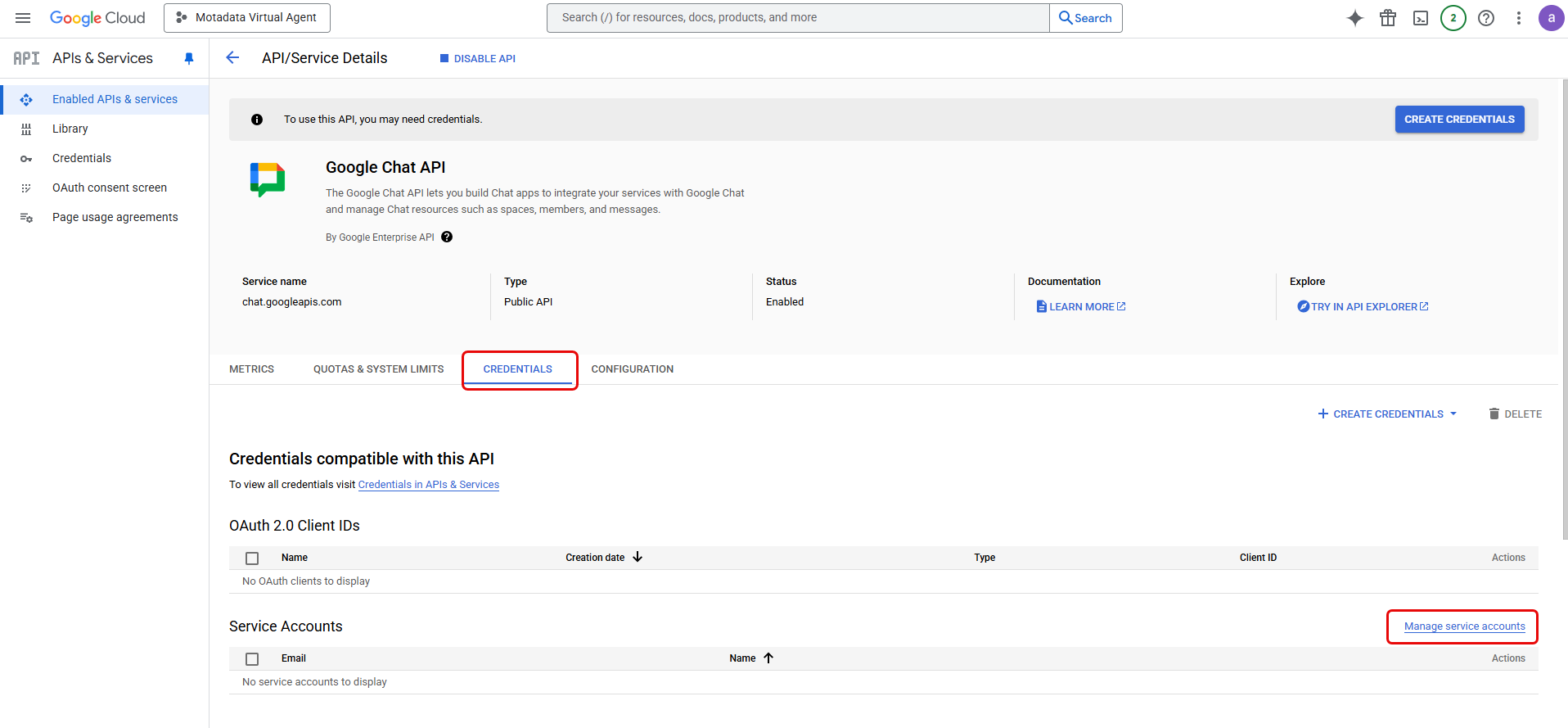Image resolution: width=1568 pixels, height=728 pixels.
Task: Click the page vertical scrollbar
Action: point(1564,311)
